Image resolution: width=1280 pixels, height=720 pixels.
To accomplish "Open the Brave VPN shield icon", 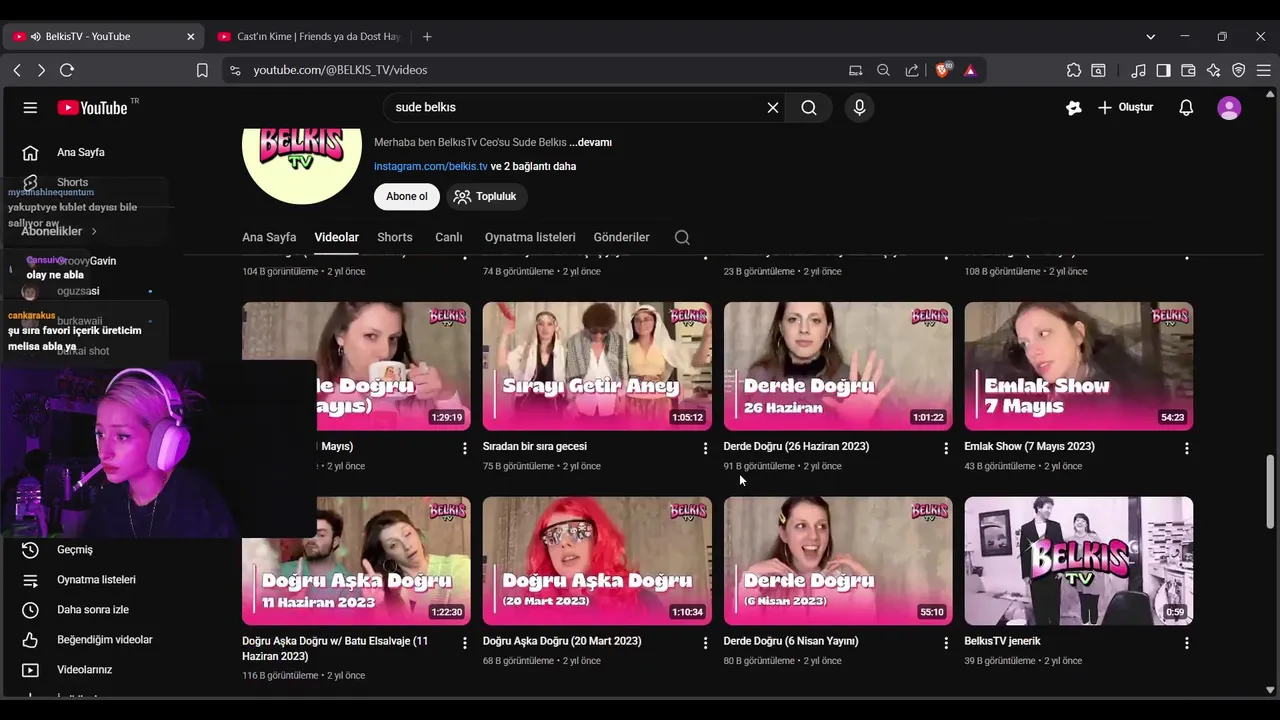I will tap(1238, 70).
